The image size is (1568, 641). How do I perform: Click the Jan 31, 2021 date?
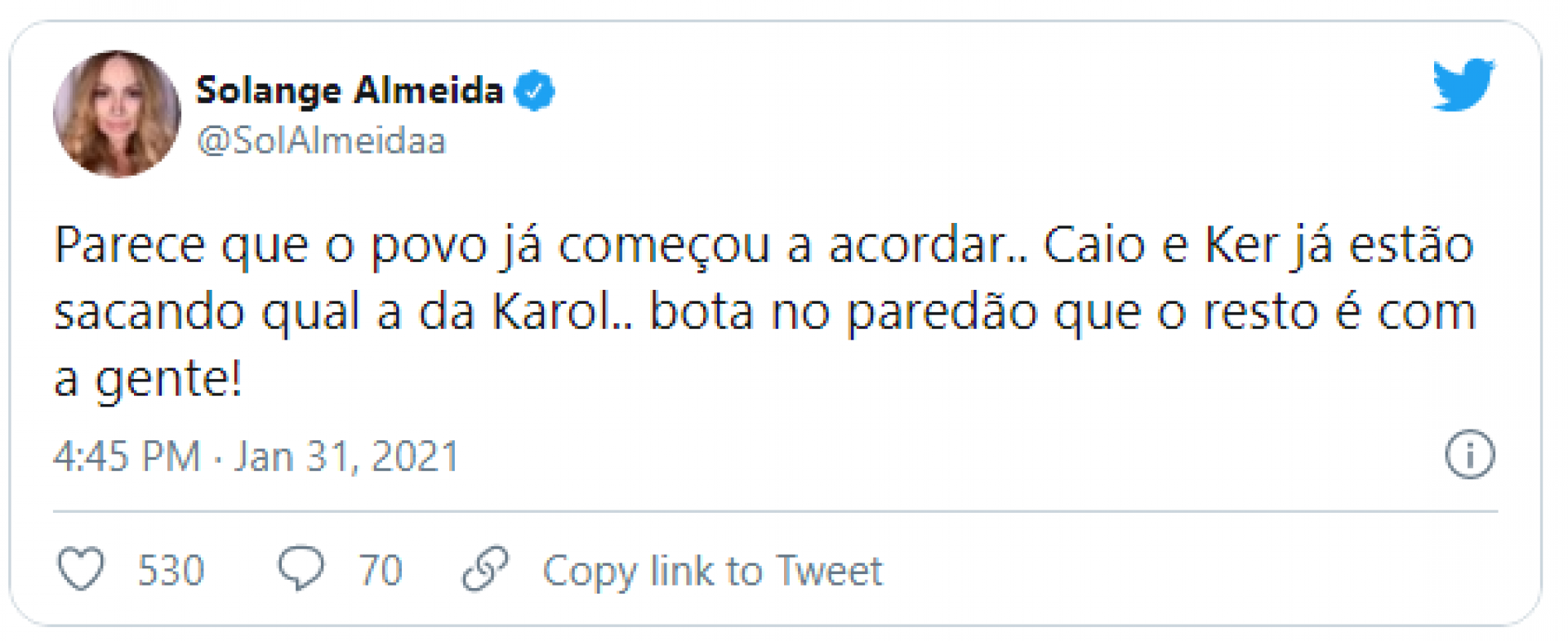pos(347,456)
